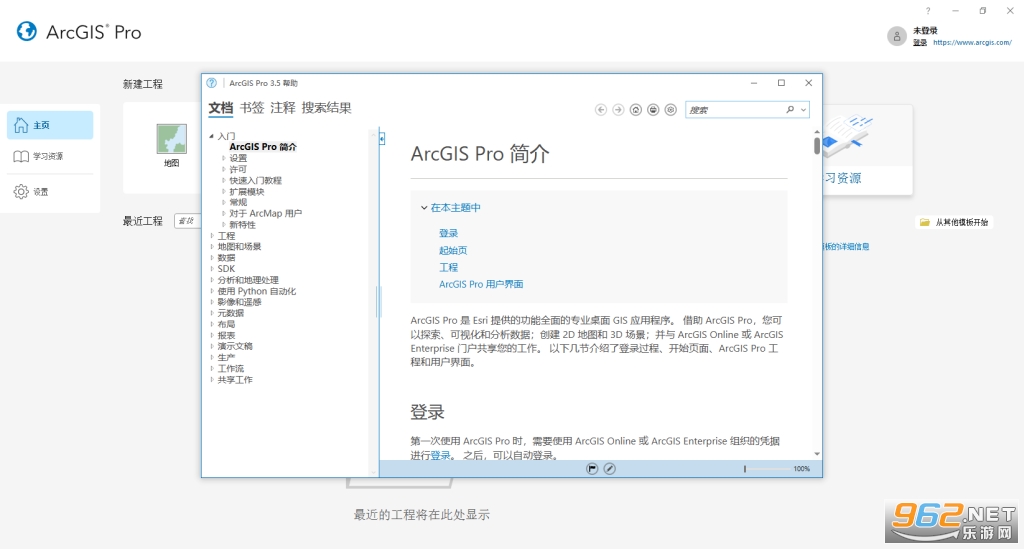This screenshot has width=1024, height=549.
Task: Select ArcGIS Pro 简介 tree item
Action: (263, 147)
